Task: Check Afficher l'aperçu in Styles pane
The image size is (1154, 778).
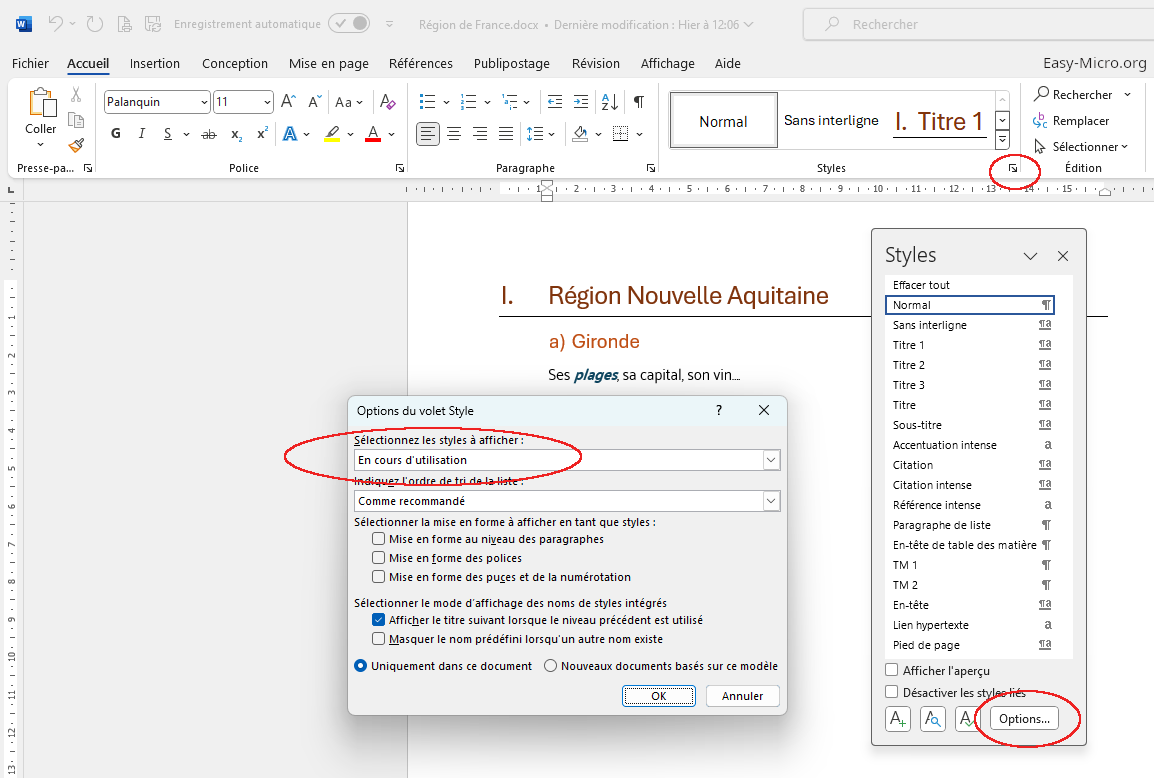Action: (x=891, y=670)
